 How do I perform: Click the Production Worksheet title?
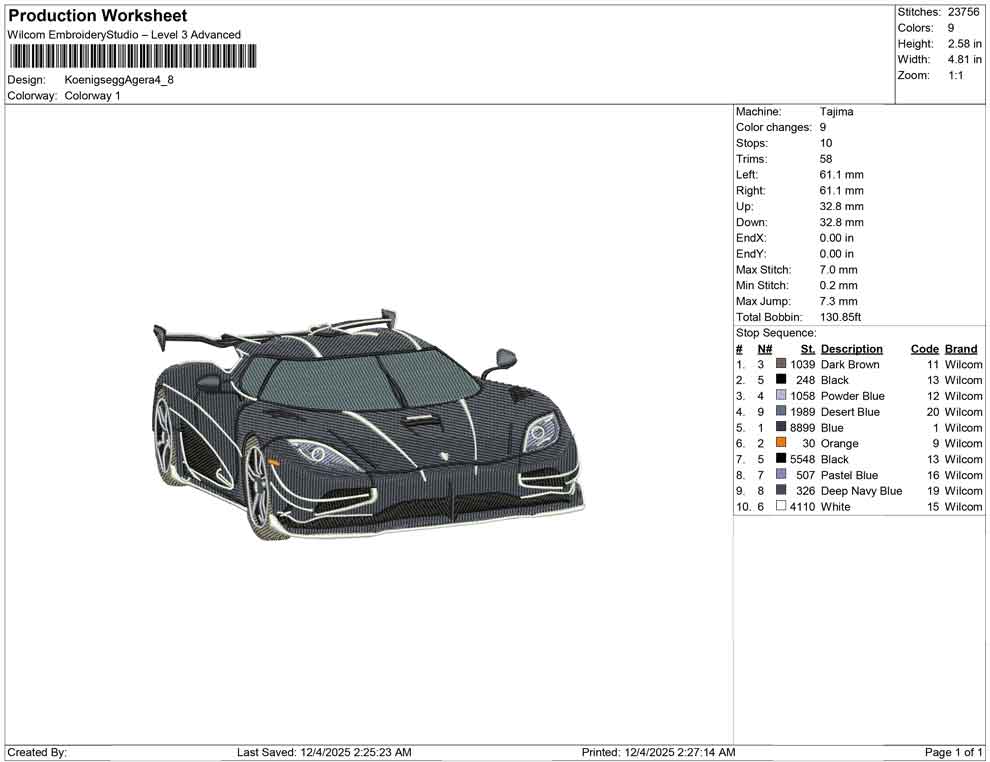point(97,15)
